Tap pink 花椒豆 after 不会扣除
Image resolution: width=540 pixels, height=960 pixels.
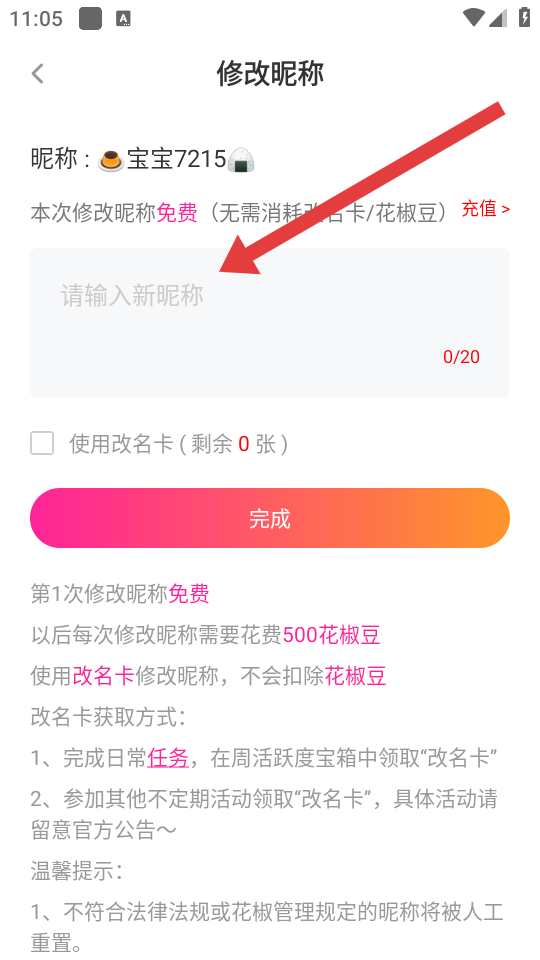355,676
